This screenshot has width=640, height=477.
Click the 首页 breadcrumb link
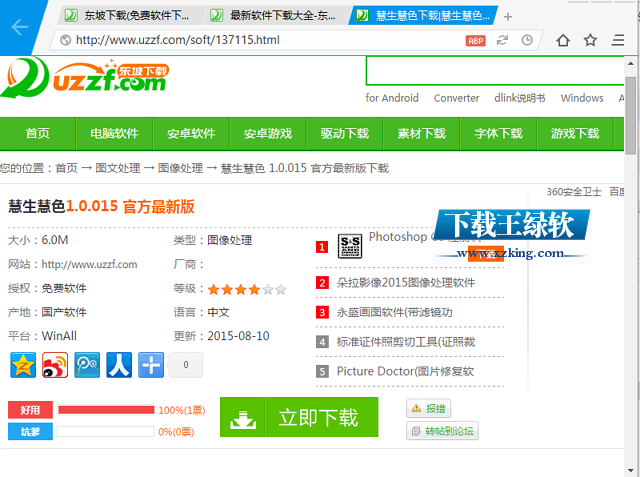pyautogui.click(x=66, y=168)
